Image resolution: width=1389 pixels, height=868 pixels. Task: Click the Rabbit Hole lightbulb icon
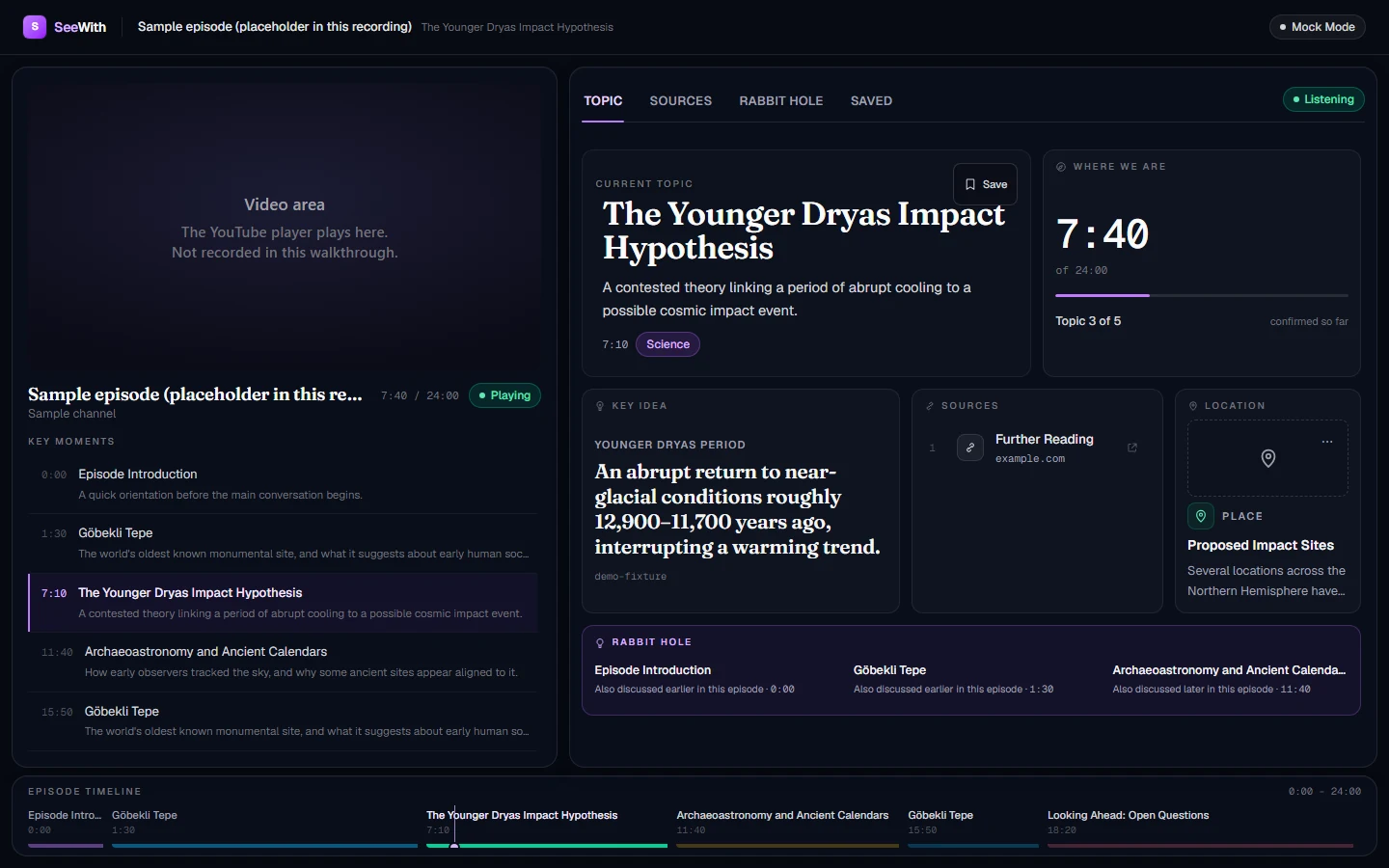click(x=600, y=642)
